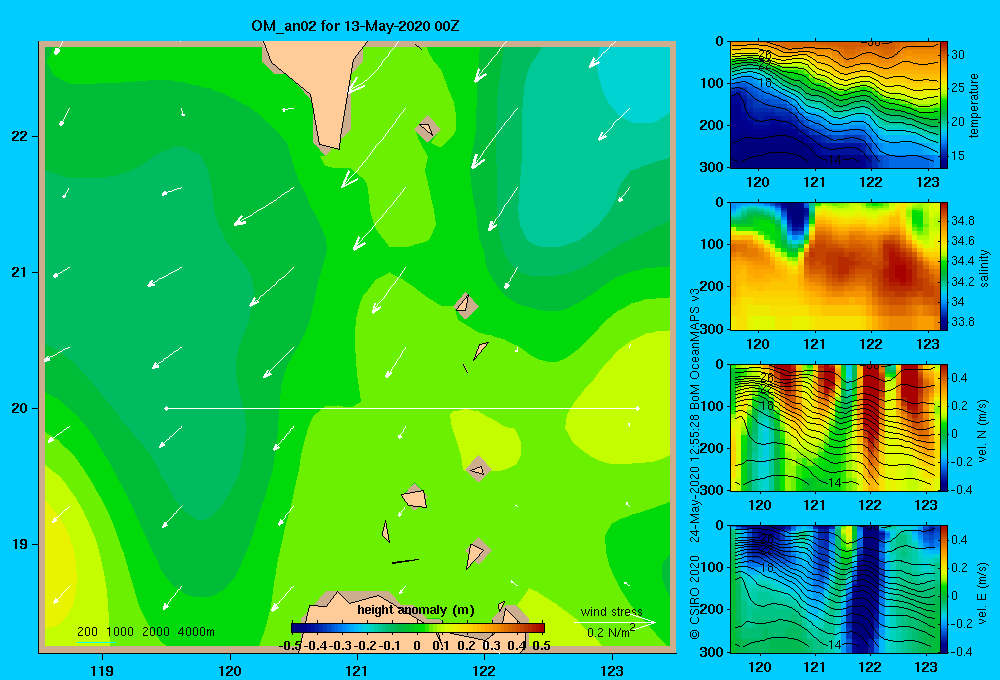The image size is (1000, 680).
Task: Click the vertical 'temperature' axis label
Action: 974,105
